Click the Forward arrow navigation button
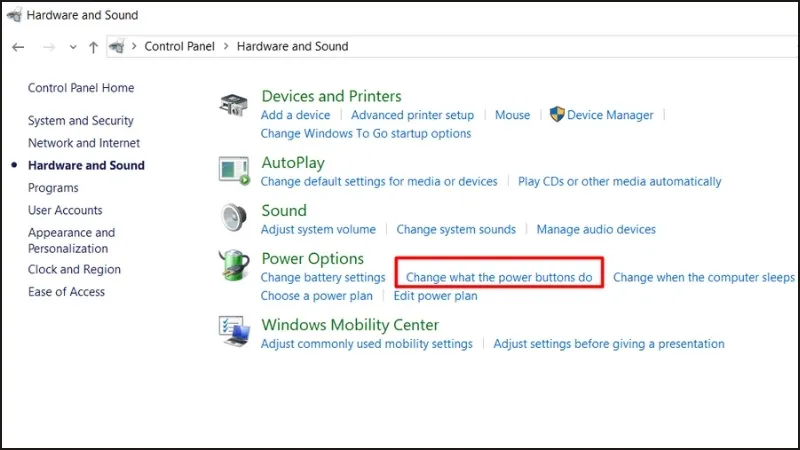Screen dimensions: 800x450 [x=46, y=47]
